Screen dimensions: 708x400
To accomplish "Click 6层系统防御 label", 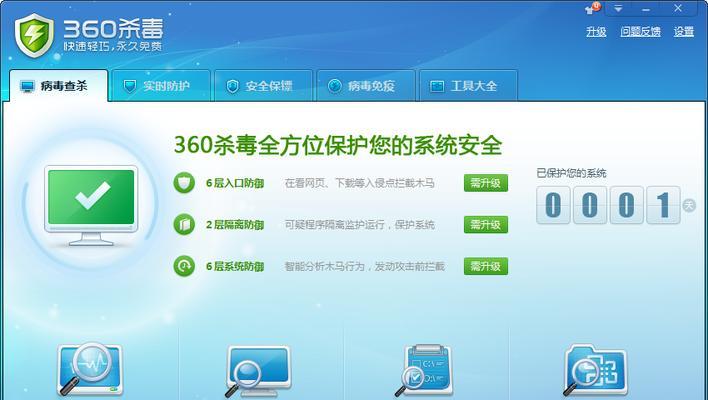I will (x=235, y=266).
